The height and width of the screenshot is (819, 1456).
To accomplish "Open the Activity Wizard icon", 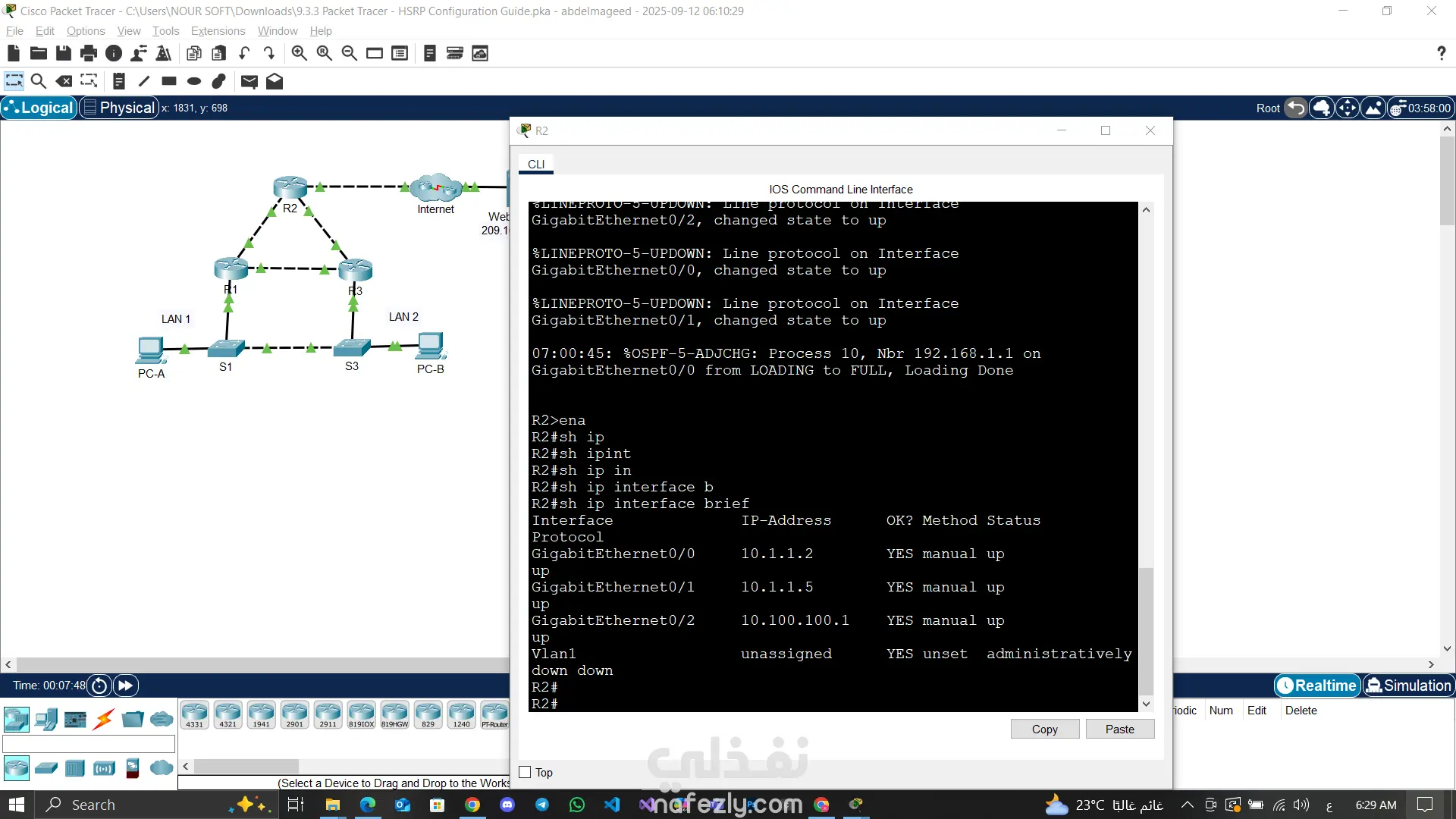I will (163, 53).
